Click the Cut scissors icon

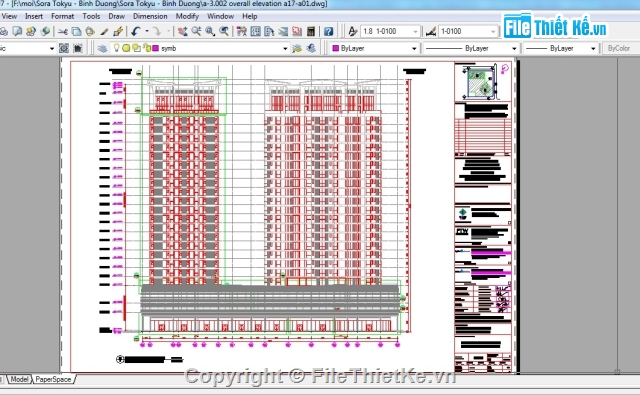62,31
